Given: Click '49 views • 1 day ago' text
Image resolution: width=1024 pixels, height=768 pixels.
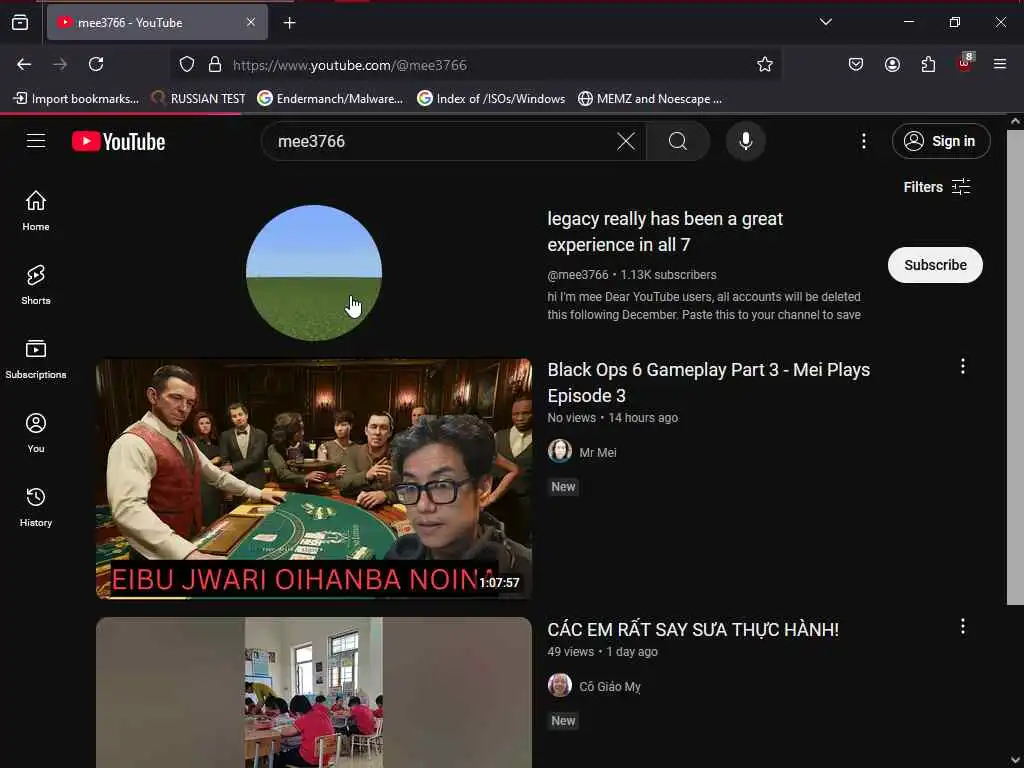Looking at the screenshot, I should (x=602, y=652).
